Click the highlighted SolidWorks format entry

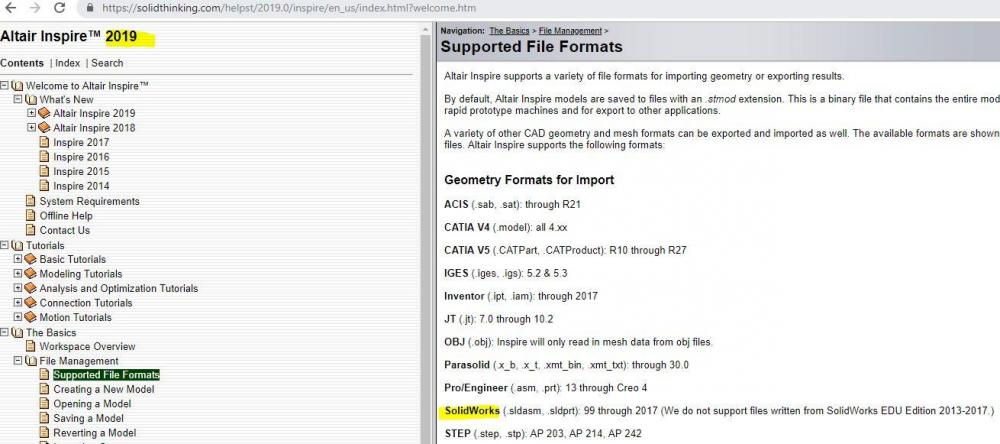472,410
